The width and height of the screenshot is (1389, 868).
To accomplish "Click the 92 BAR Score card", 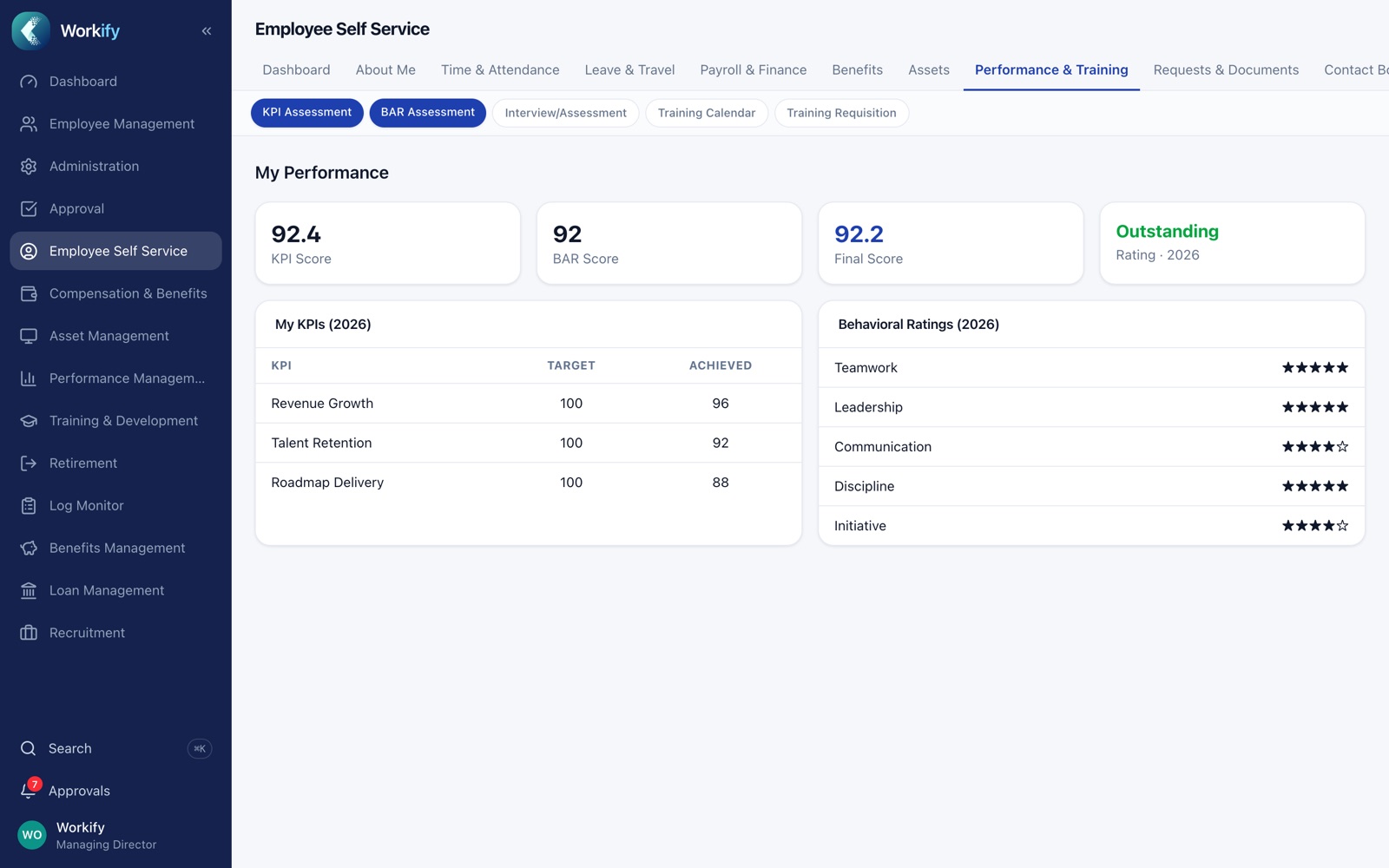I will (x=669, y=244).
